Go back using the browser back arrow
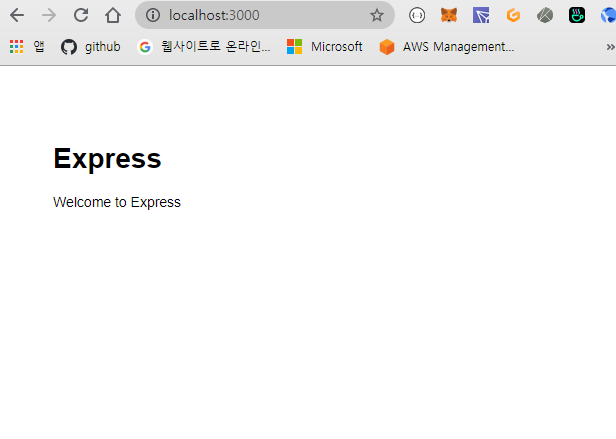The width and height of the screenshot is (616, 439). 17,15
